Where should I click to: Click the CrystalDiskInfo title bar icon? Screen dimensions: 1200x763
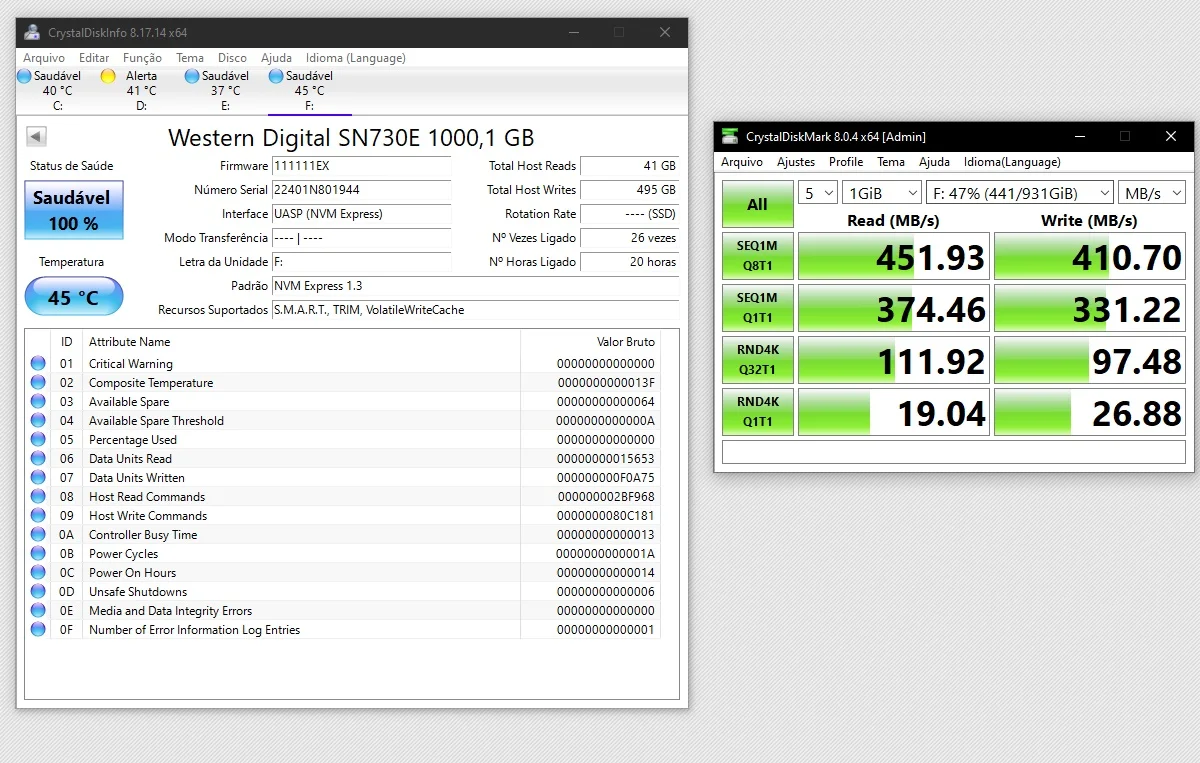coord(33,32)
